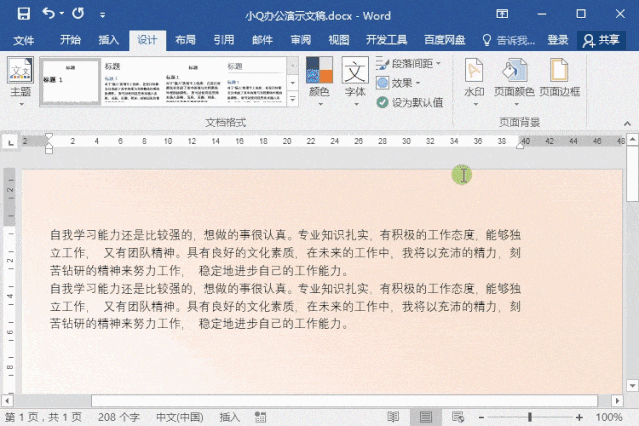Open the Fonts (字体) theme menu
The width and height of the screenshot is (639, 426).
[x=355, y=80]
